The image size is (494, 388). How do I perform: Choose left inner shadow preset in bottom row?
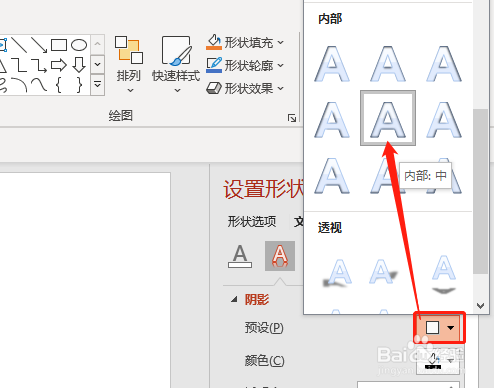tap(332, 175)
